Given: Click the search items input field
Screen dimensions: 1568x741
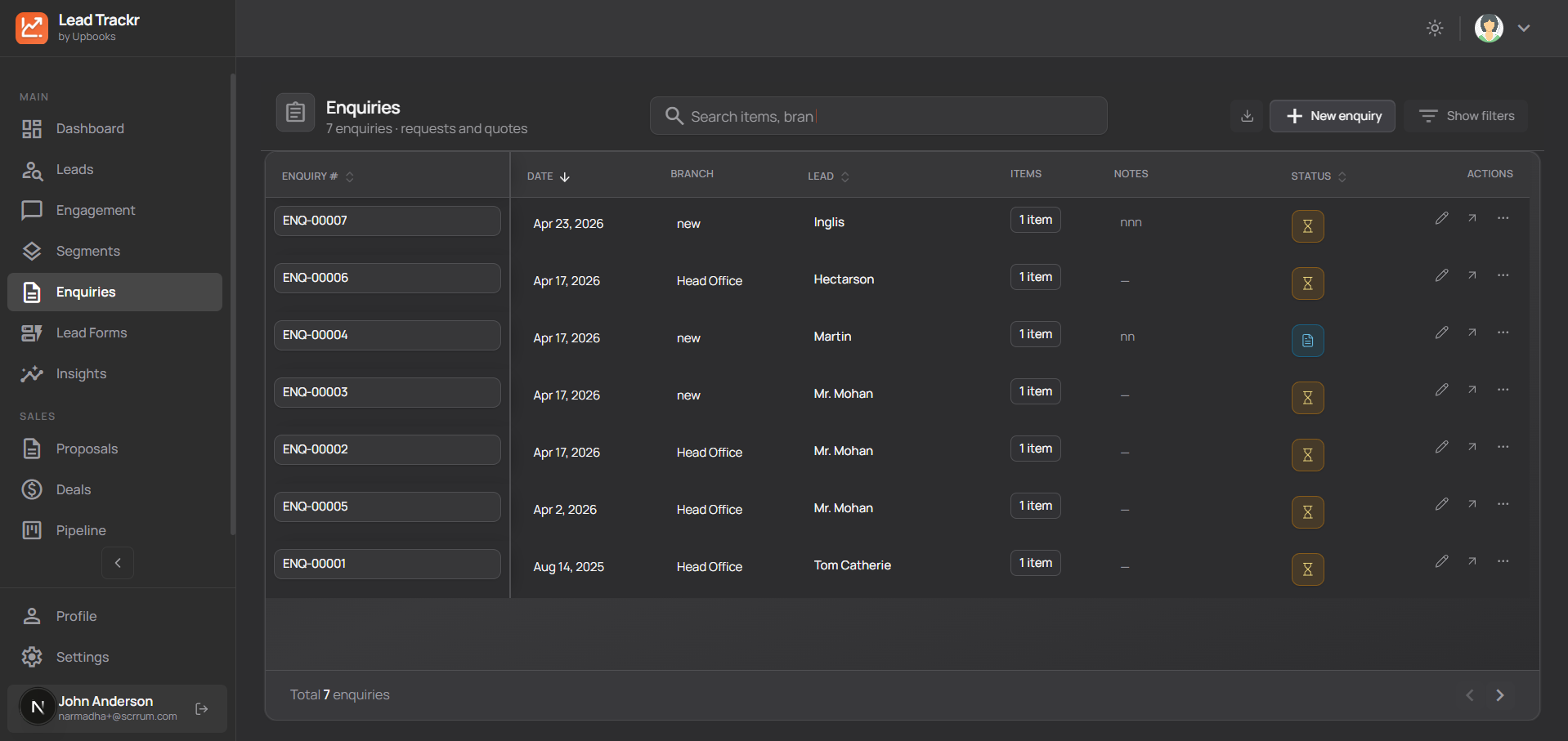Looking at the screenshot, I should (x=878, y=116).
